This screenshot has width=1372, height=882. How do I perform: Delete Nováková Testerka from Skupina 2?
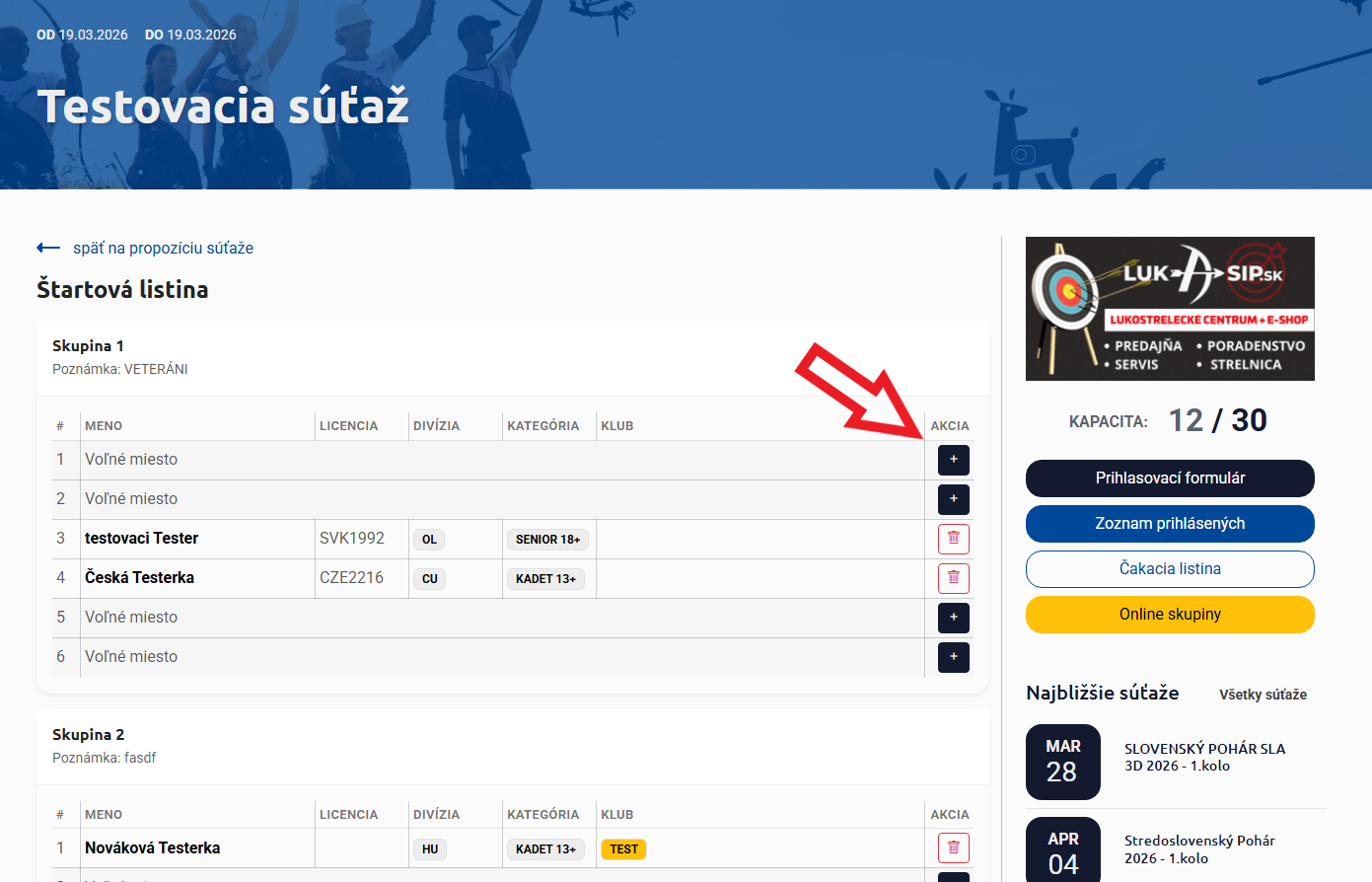coord(953,847)
